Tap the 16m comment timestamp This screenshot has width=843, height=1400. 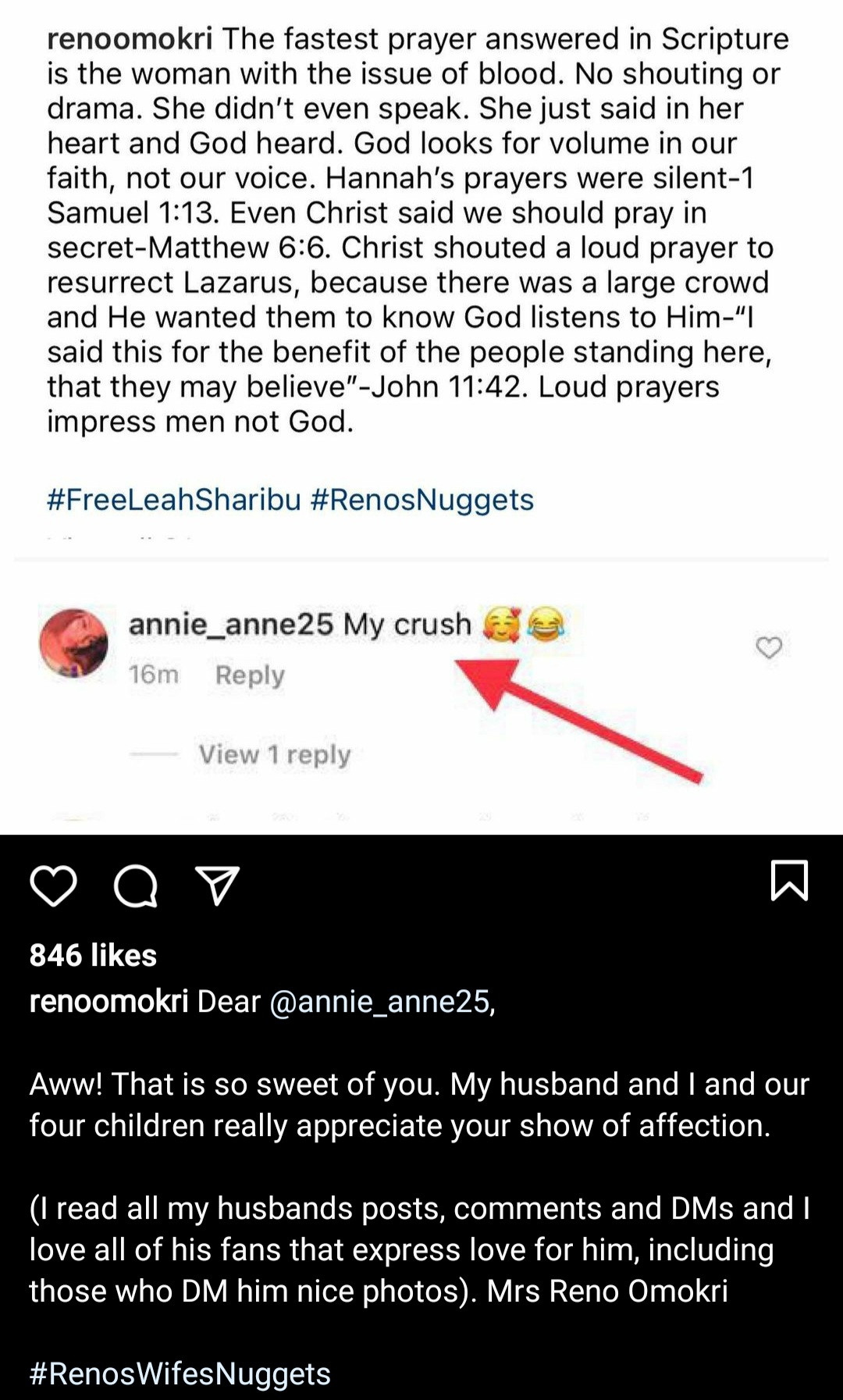[x=154, y=675]
